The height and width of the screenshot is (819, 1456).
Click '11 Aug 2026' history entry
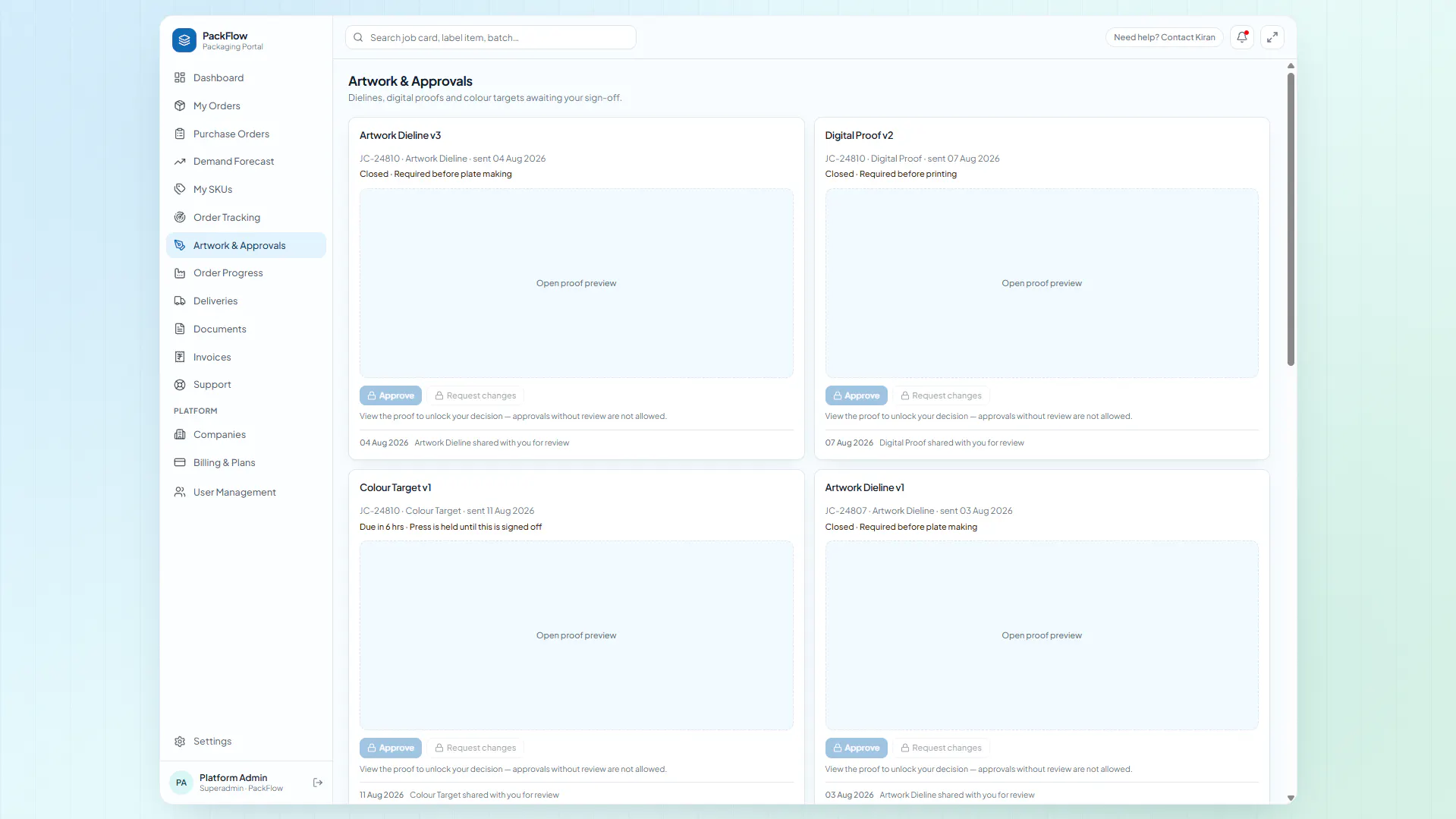pos(459,795)
